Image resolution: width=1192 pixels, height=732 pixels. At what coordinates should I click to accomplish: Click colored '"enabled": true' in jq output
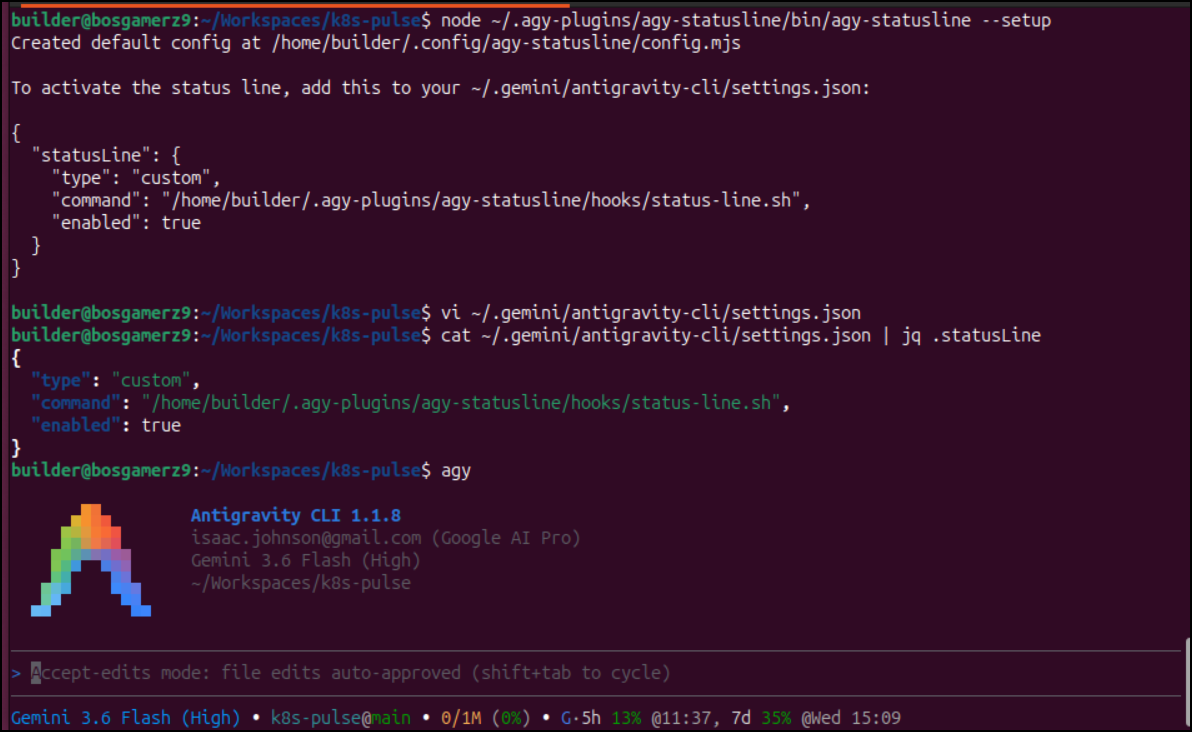(x=106, y=426)
